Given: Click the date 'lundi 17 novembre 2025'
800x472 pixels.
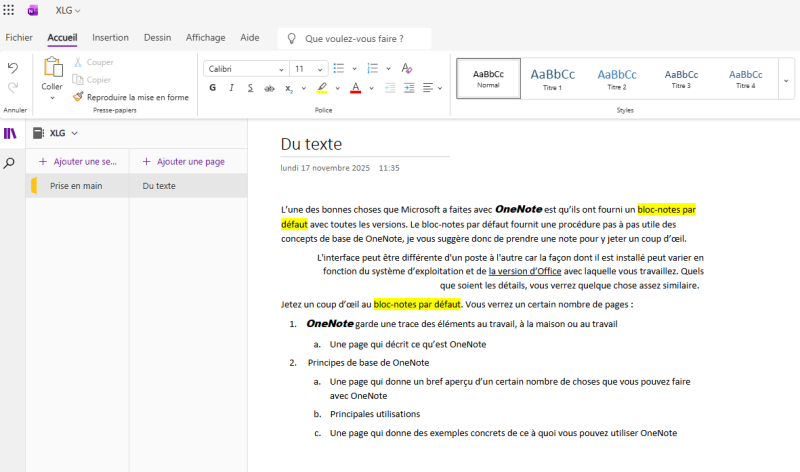Looking at the screenshot, I should (x=325, y=168).
